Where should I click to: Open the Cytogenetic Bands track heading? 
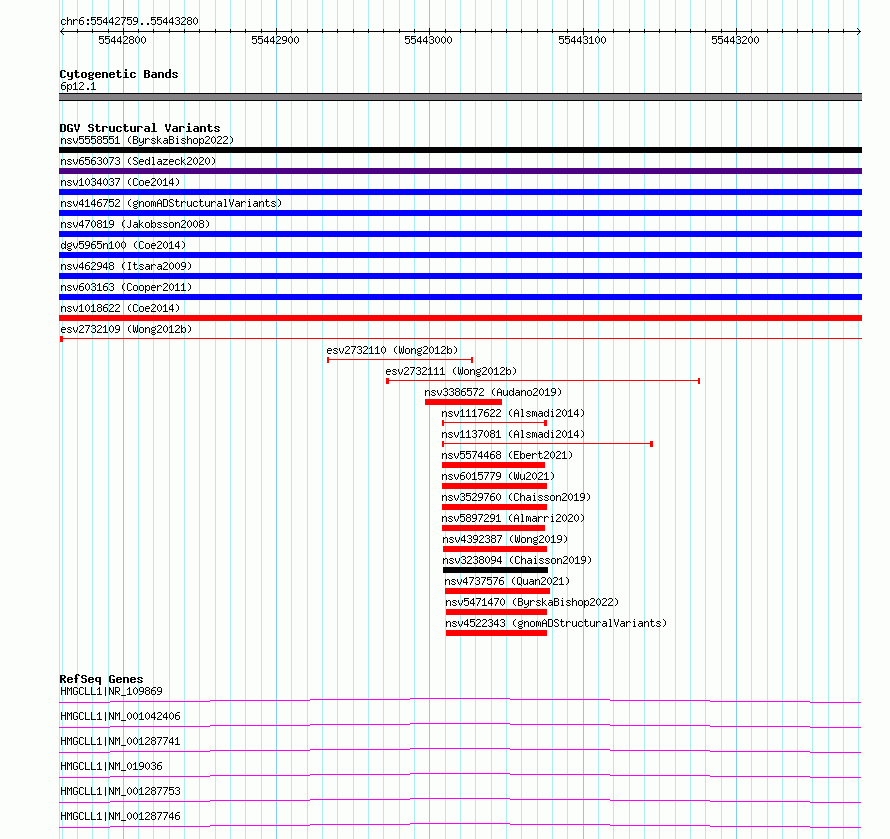click(x=119, y=74)
